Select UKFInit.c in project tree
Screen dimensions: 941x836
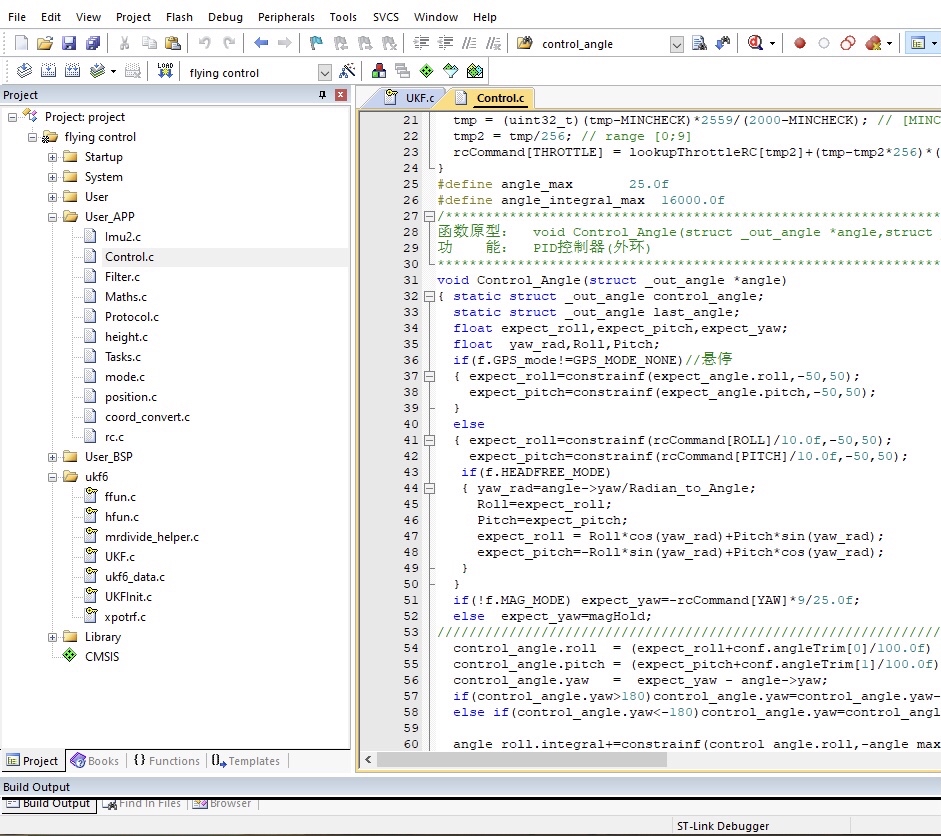(128, 597)
